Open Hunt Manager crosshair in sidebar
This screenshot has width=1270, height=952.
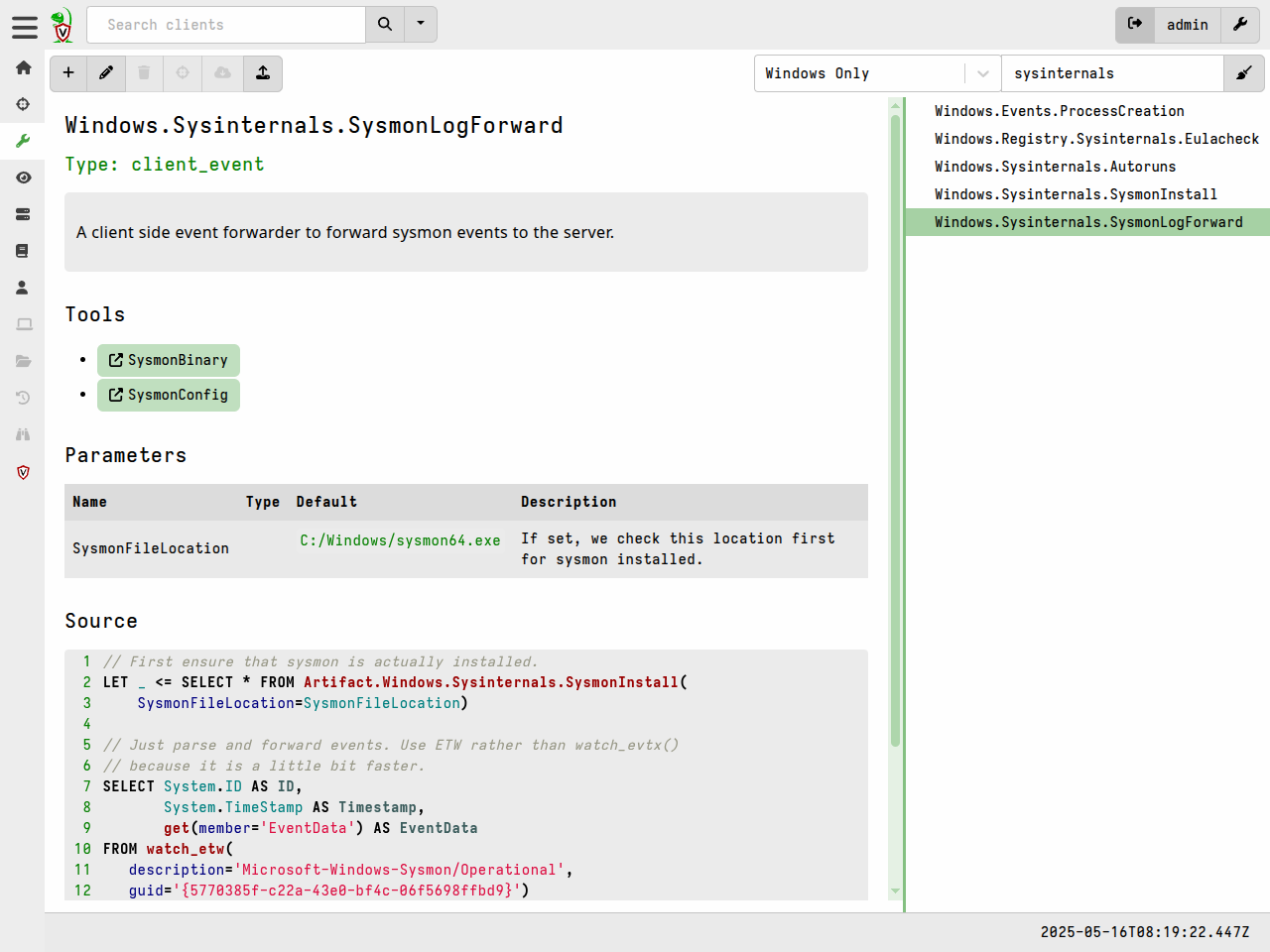(23, 104)
